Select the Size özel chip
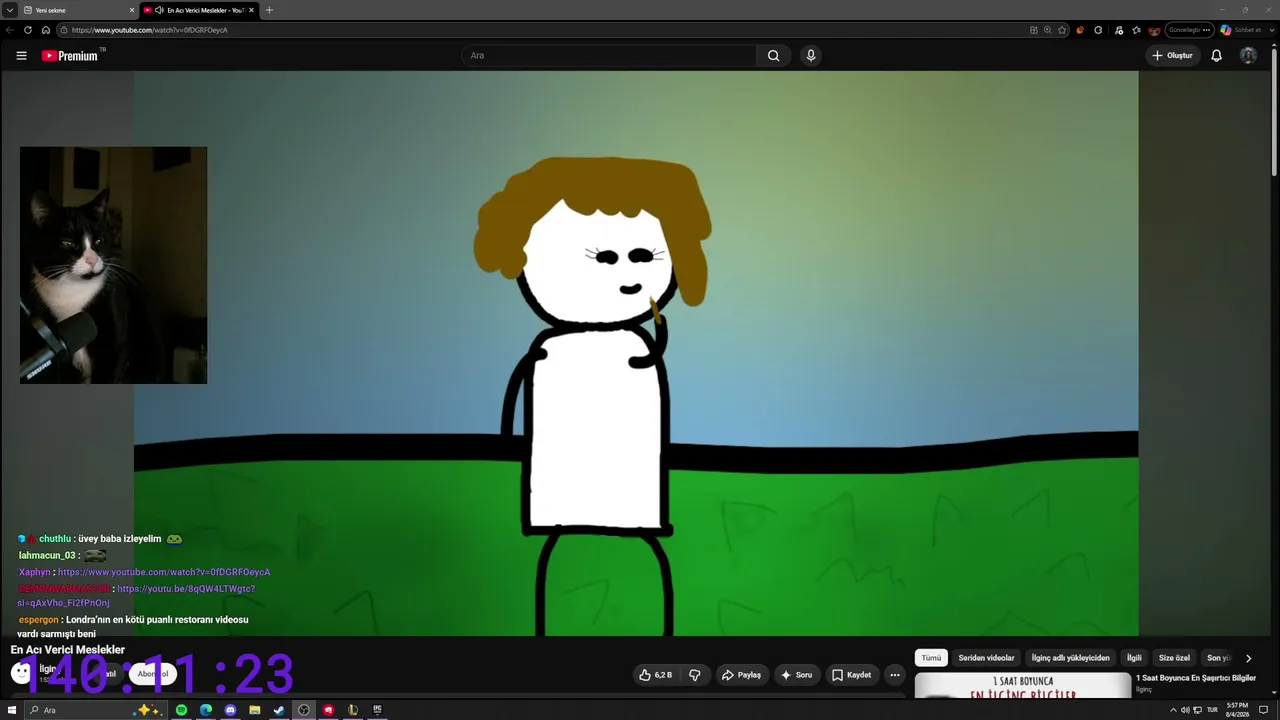Viewport: 1280px width, 720px height. coord(1174,658)
